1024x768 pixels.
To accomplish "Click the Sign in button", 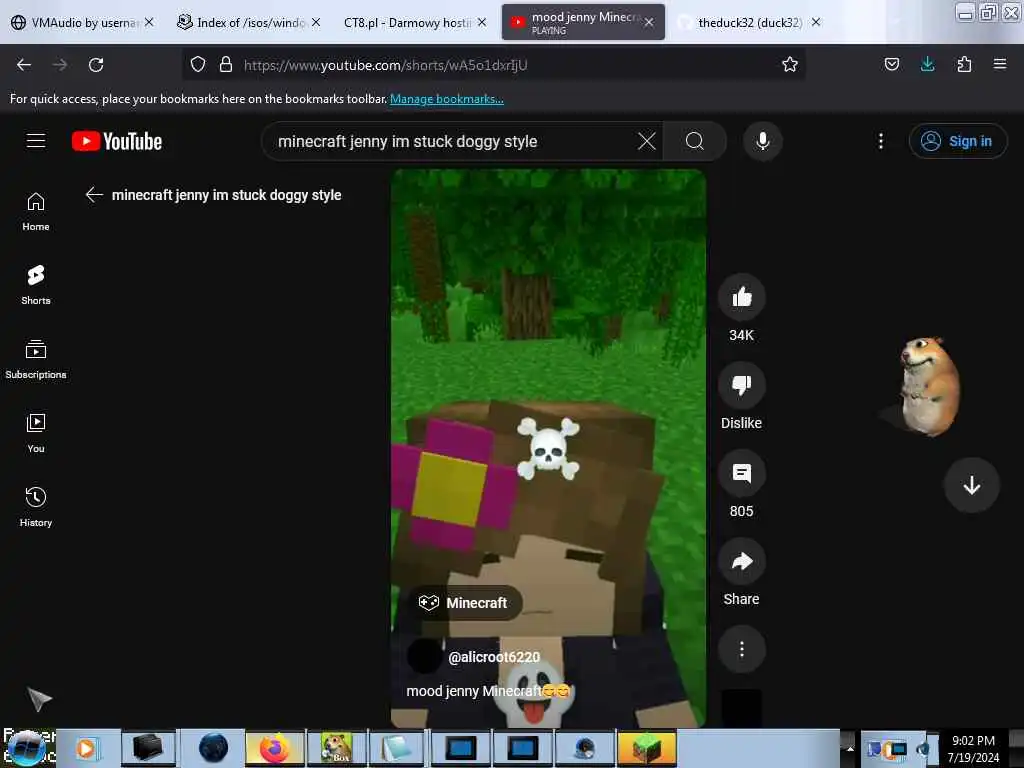I will point(958,141).
